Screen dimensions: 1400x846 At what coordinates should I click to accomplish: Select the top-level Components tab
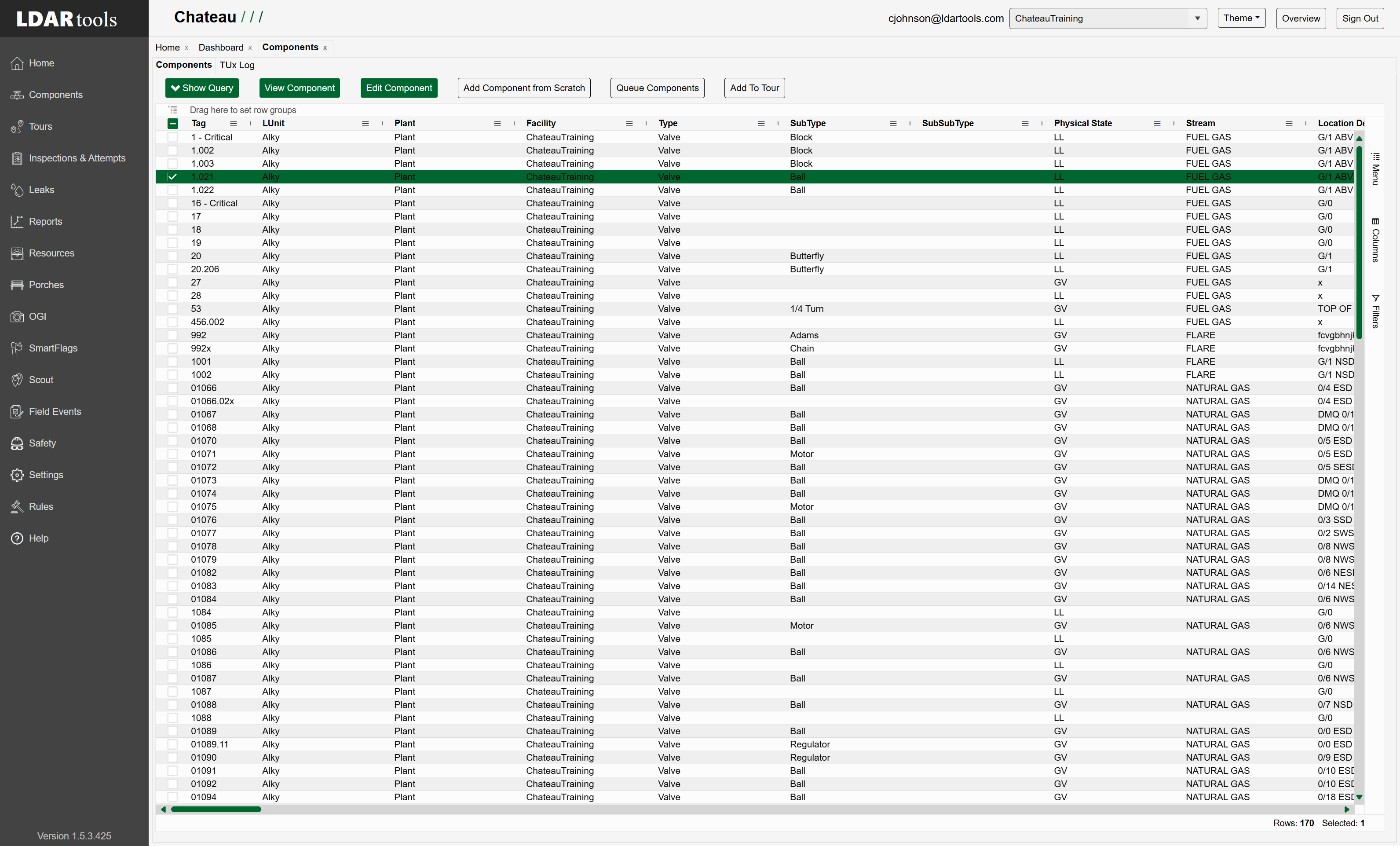tap(290, 47)
